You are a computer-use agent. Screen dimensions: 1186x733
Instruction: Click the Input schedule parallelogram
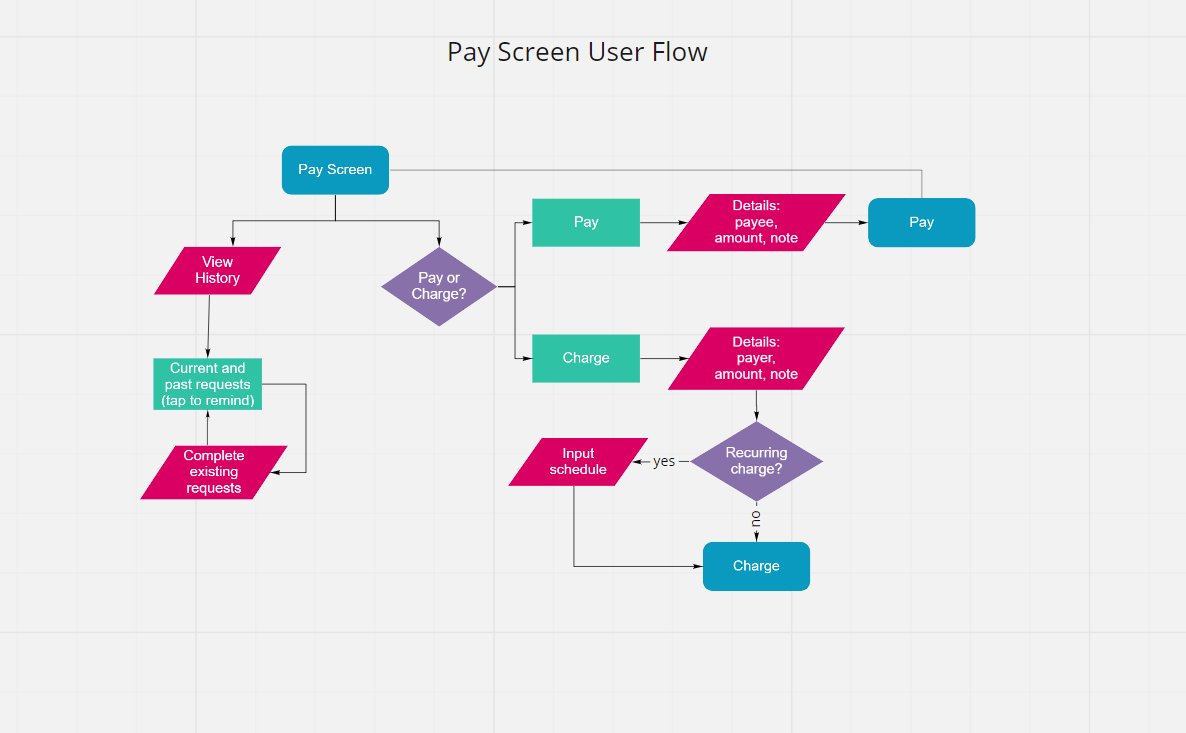(x=578, y=461)
